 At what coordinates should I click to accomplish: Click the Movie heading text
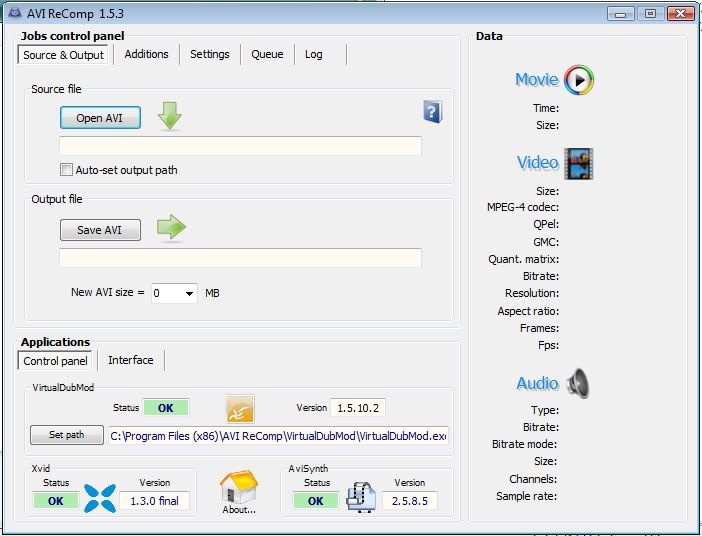pyautogui.click(x=537, y=80)
